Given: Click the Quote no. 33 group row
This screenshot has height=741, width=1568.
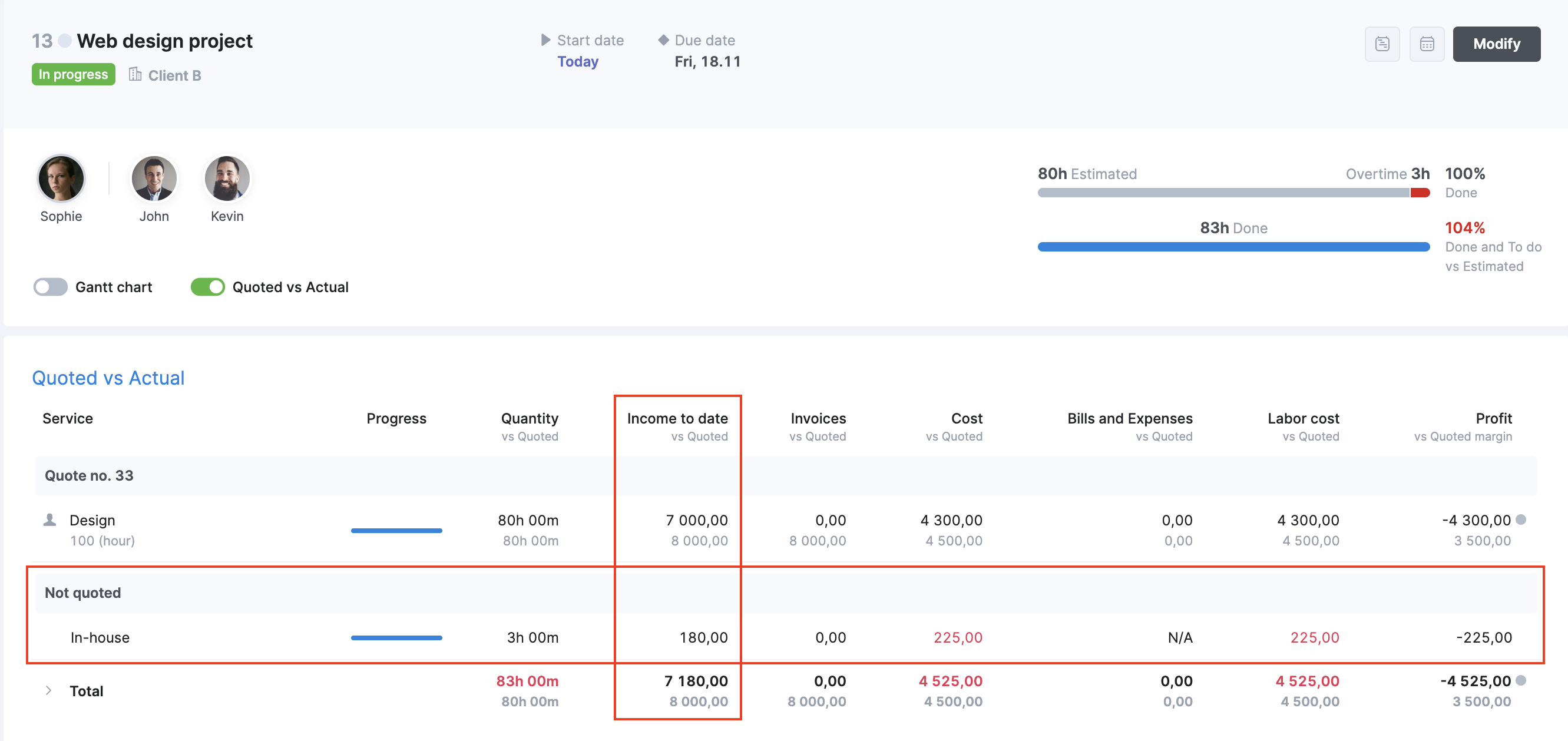Looking at the screenshot, I should tap(786, 475).
